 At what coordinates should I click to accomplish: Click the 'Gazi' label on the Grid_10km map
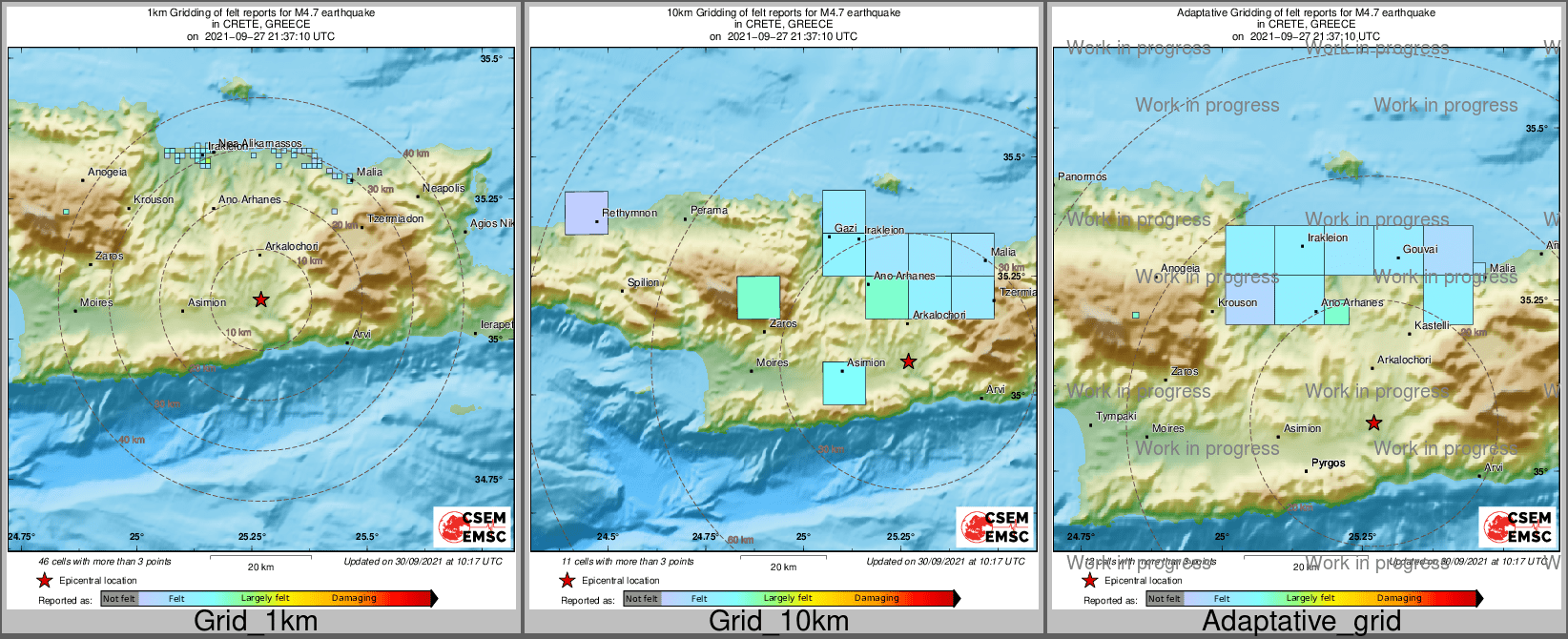(x=846, y=229)
